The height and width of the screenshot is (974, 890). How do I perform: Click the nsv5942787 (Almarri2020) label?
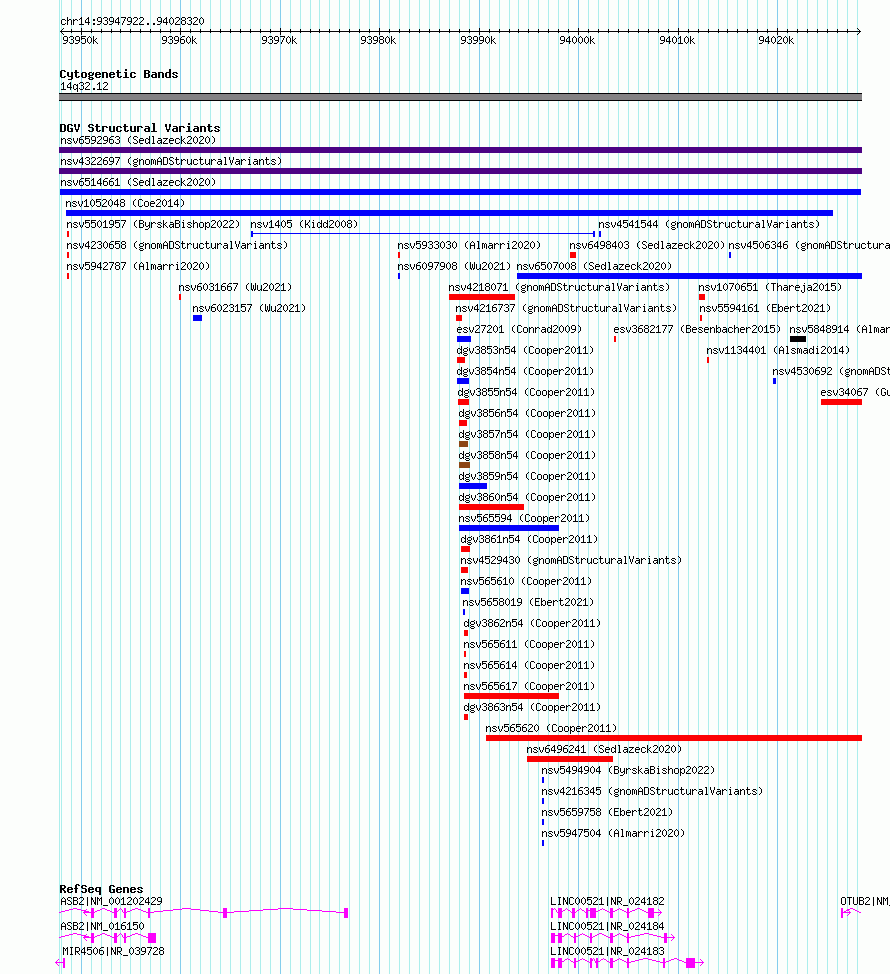pyautogui.click(x=138, y=266)
